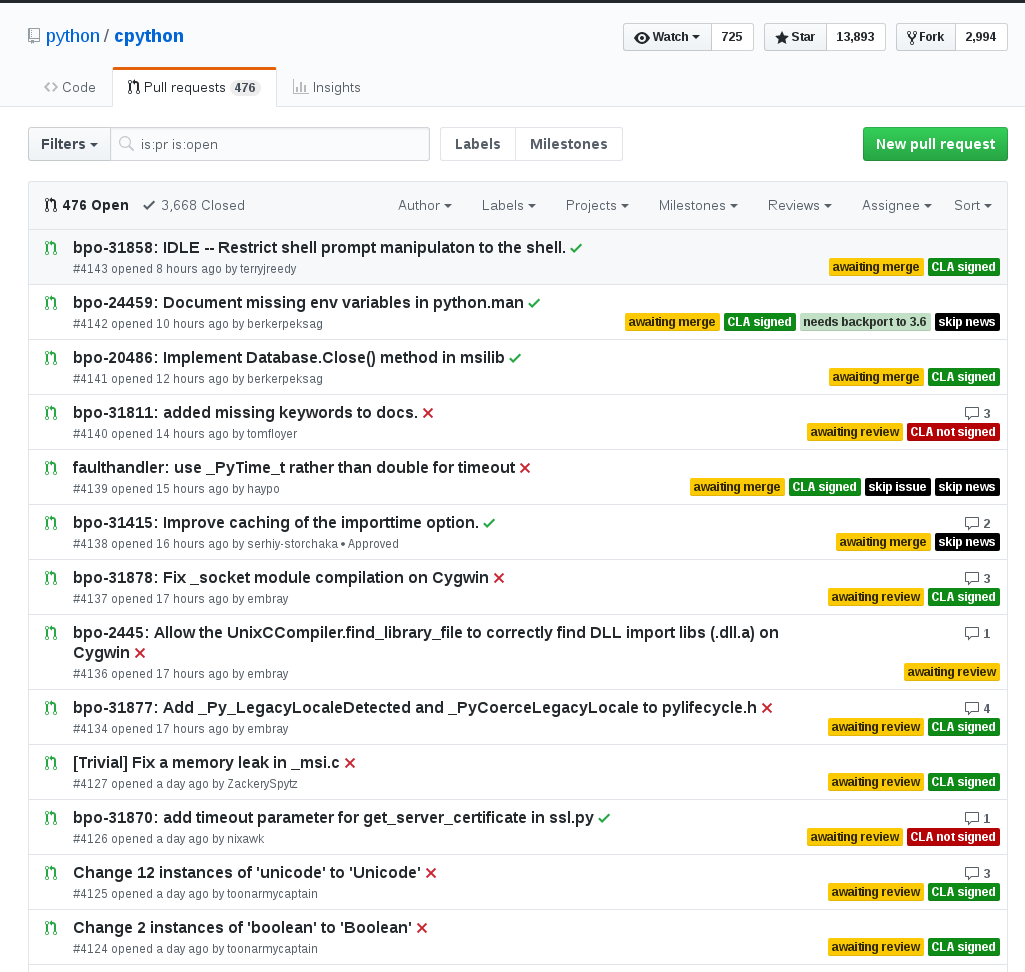Click the Milestones button next to search
The image size is (1025, 972).
coord(569,144)
